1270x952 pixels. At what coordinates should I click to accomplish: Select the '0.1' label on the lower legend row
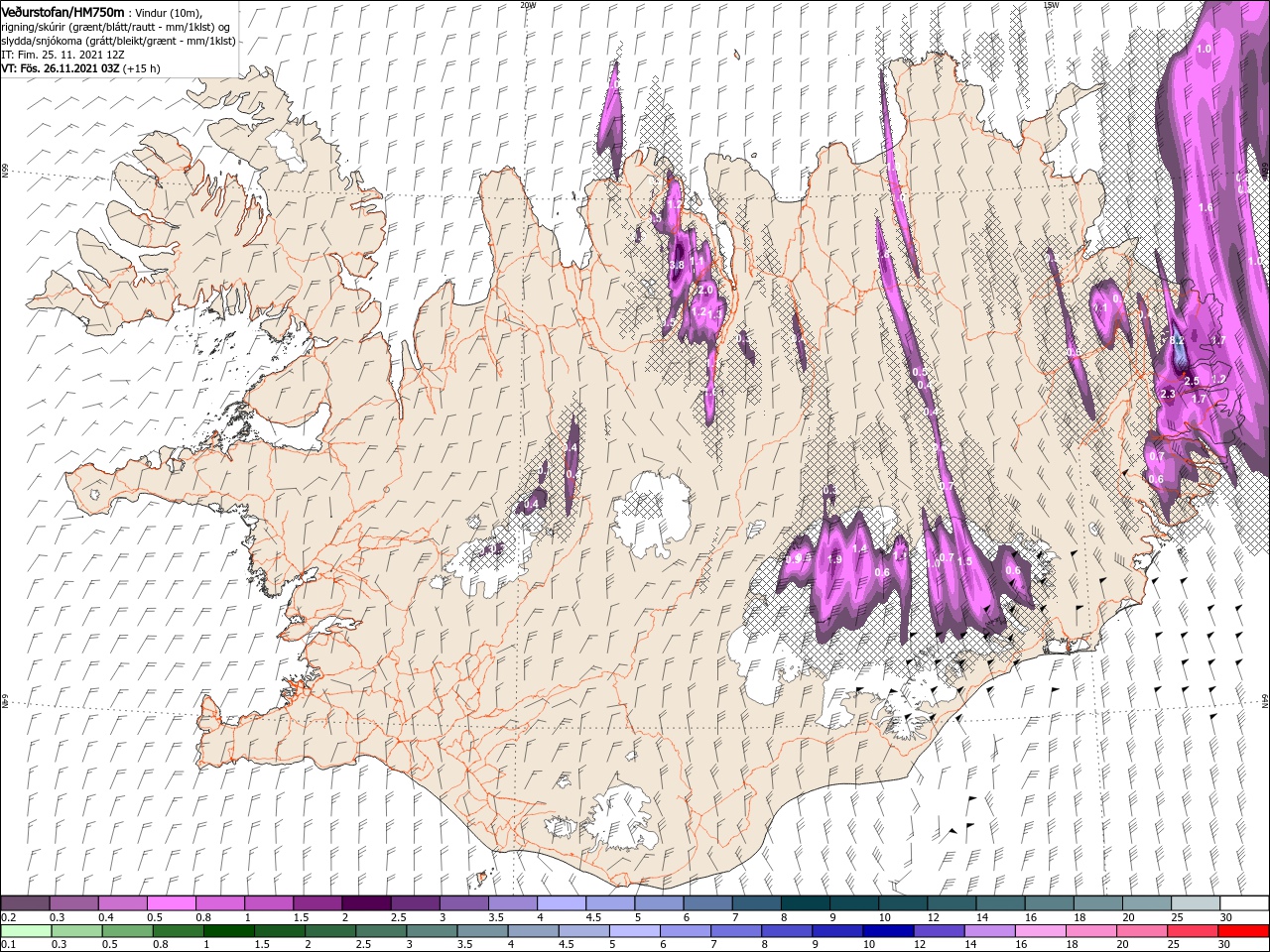pos(8,945)
